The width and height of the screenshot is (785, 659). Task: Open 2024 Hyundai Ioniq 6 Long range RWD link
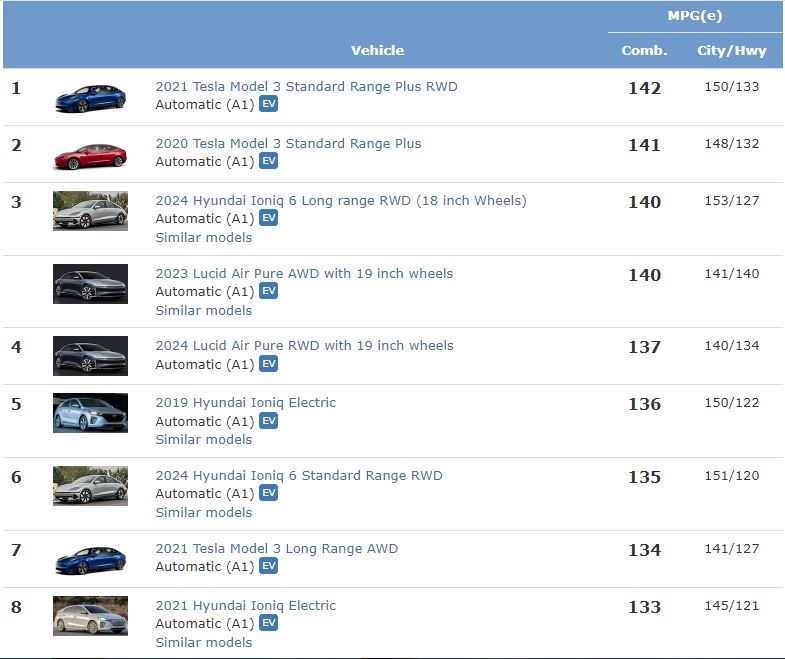tap(341, 201)
